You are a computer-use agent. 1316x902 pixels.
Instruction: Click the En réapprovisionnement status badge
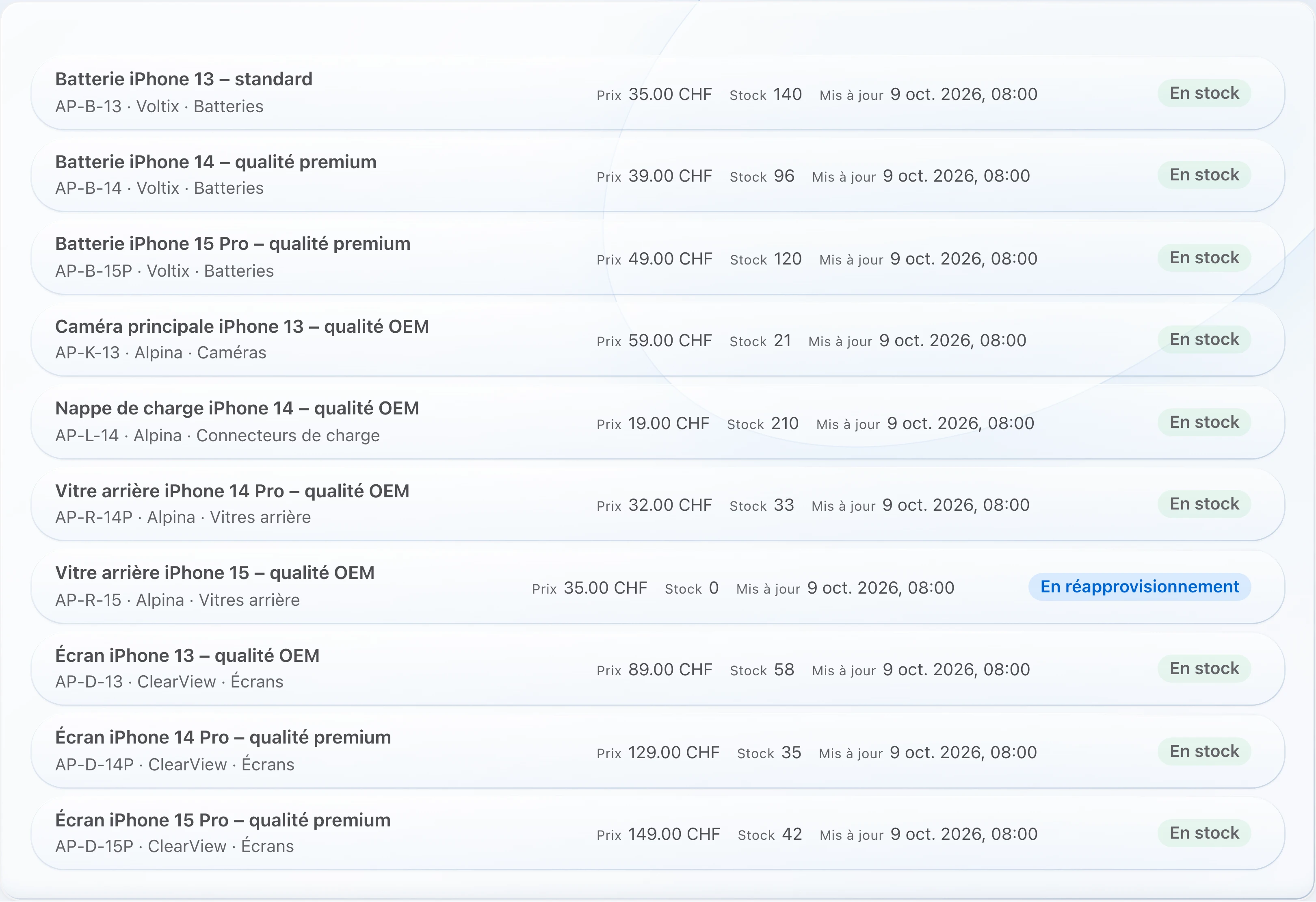(x=1139, y=586)
